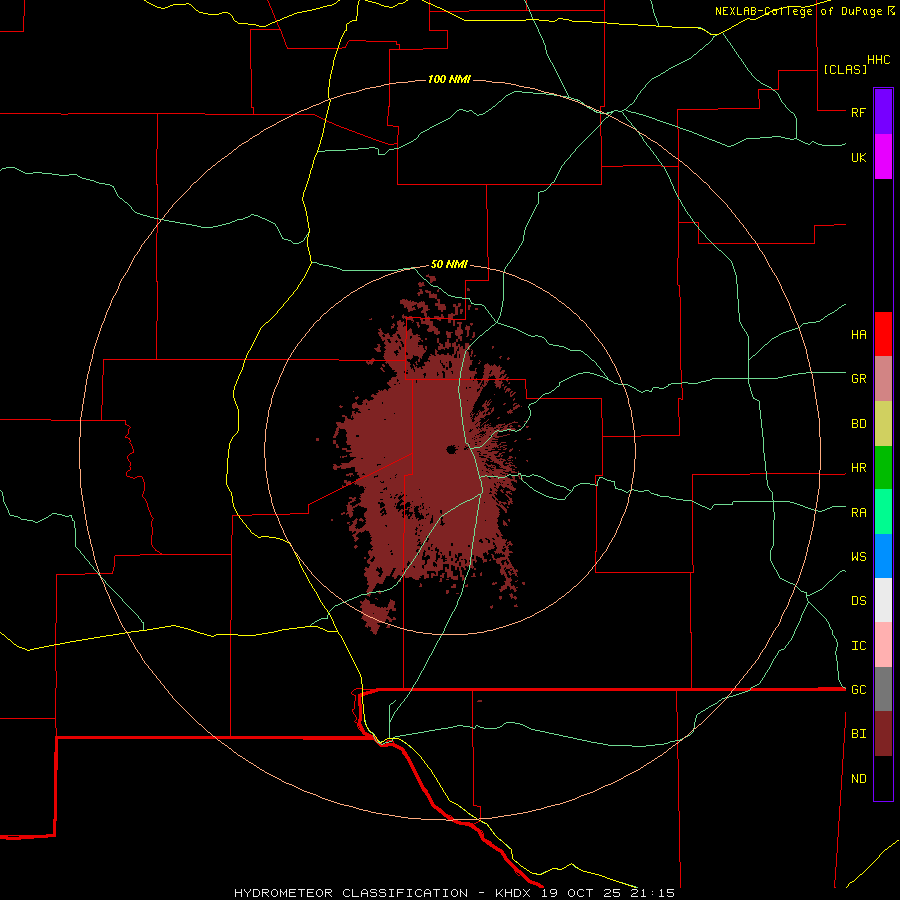
Task: Click the dusty pink GR legend swatch
Action: (x=883, y=379)
